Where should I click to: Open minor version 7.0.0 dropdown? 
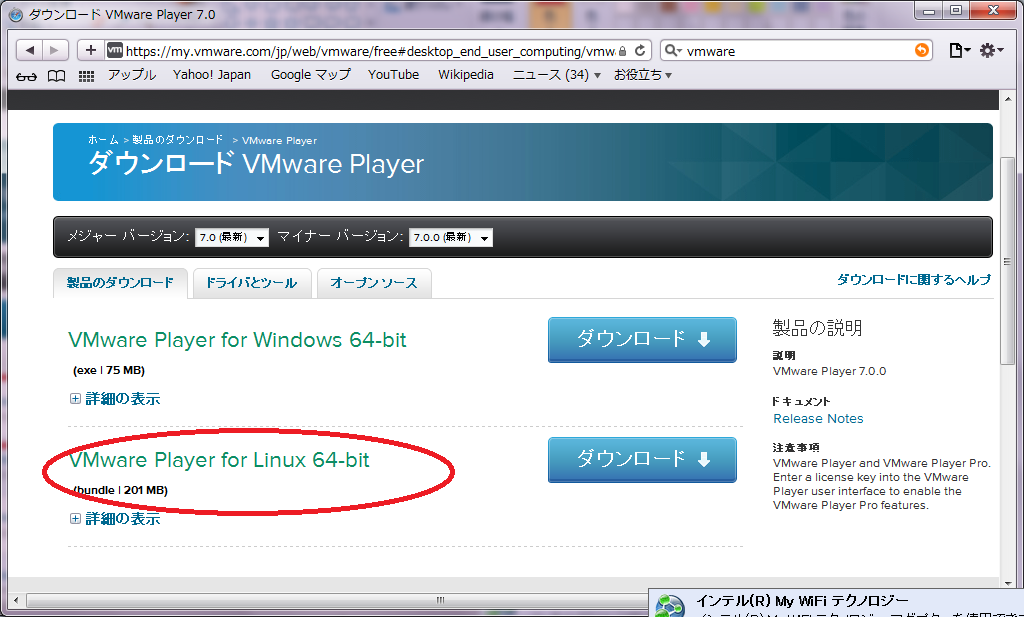(x=451, y=237)
